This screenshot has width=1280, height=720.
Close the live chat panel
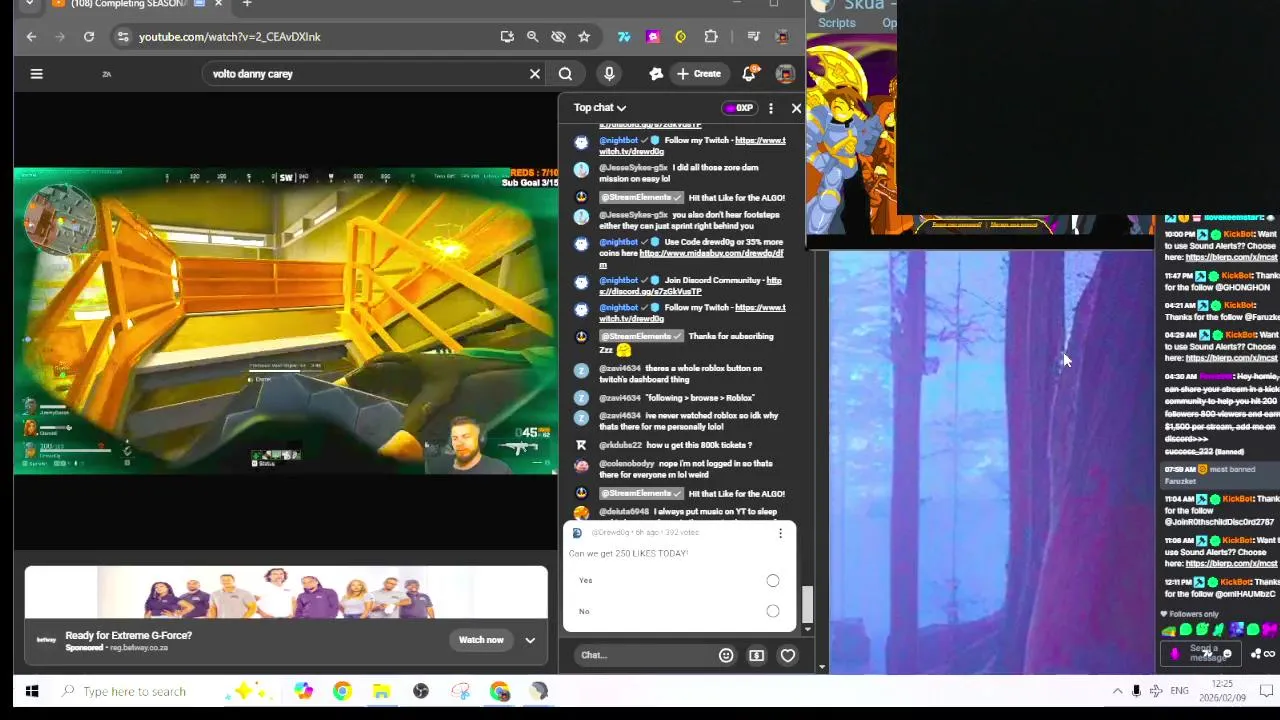click(796, 108)
